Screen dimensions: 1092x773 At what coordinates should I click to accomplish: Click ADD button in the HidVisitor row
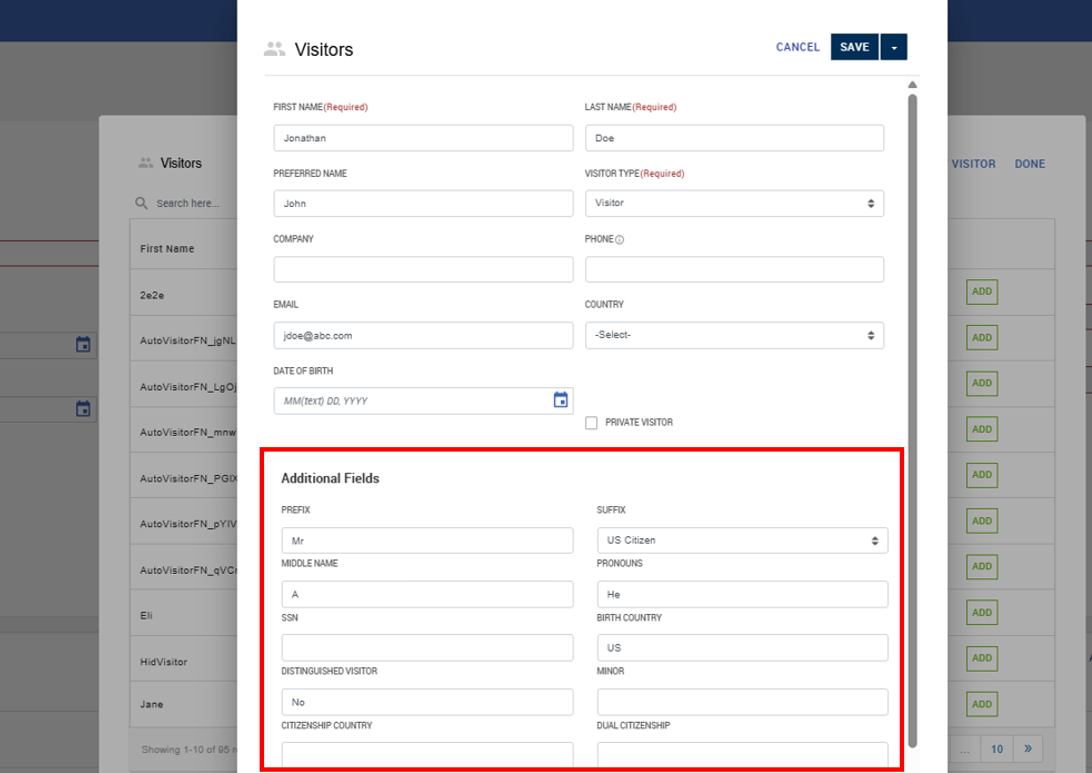(x=982, y=658)
